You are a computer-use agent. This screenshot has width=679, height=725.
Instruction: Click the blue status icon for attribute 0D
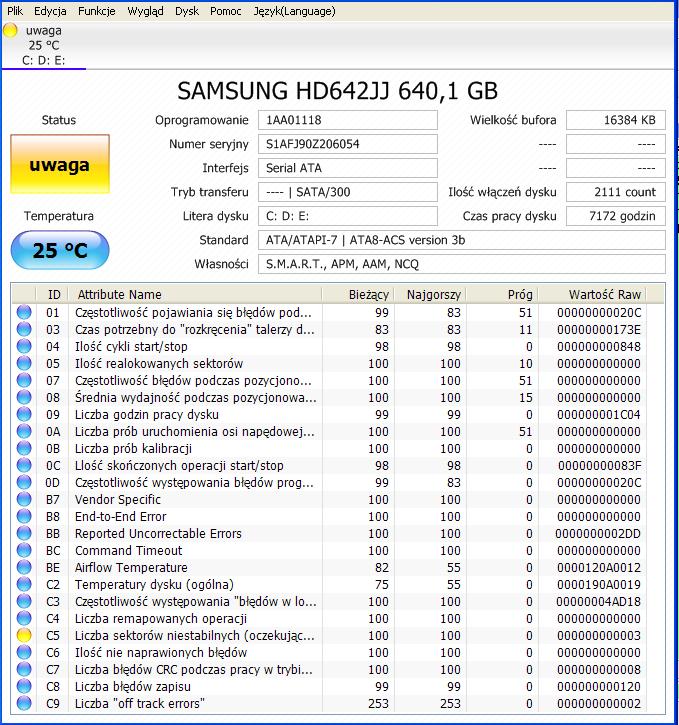tap(24, 482)
